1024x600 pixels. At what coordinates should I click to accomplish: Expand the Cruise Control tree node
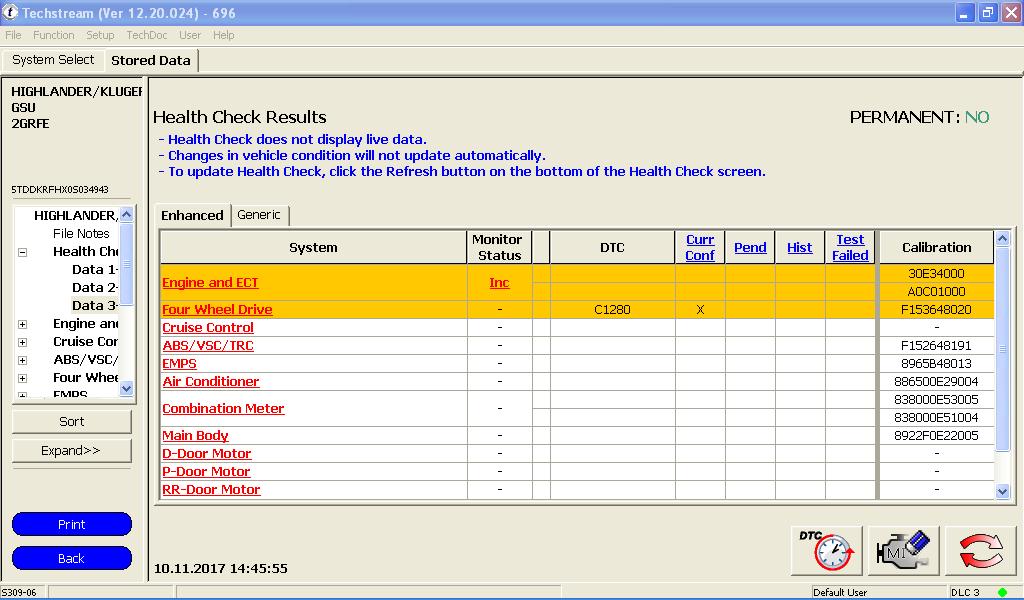click(x=22, y=342)
